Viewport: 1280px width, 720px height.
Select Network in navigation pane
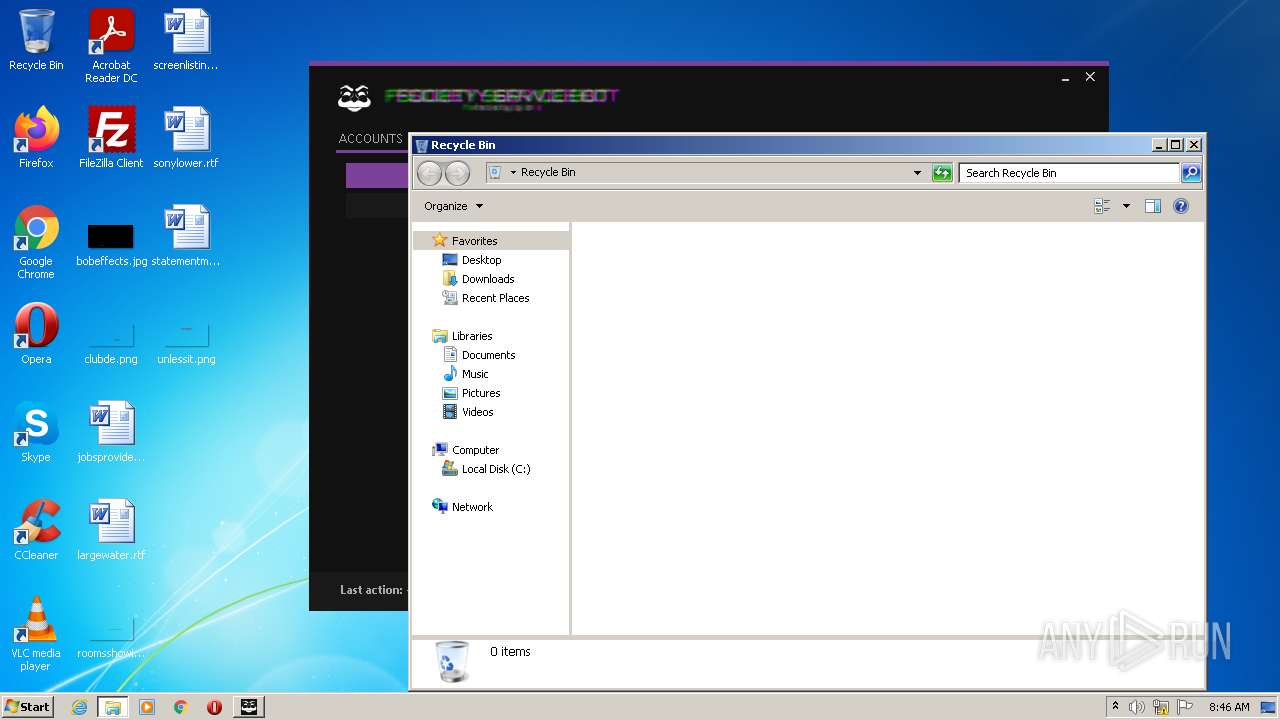point(472,507)
